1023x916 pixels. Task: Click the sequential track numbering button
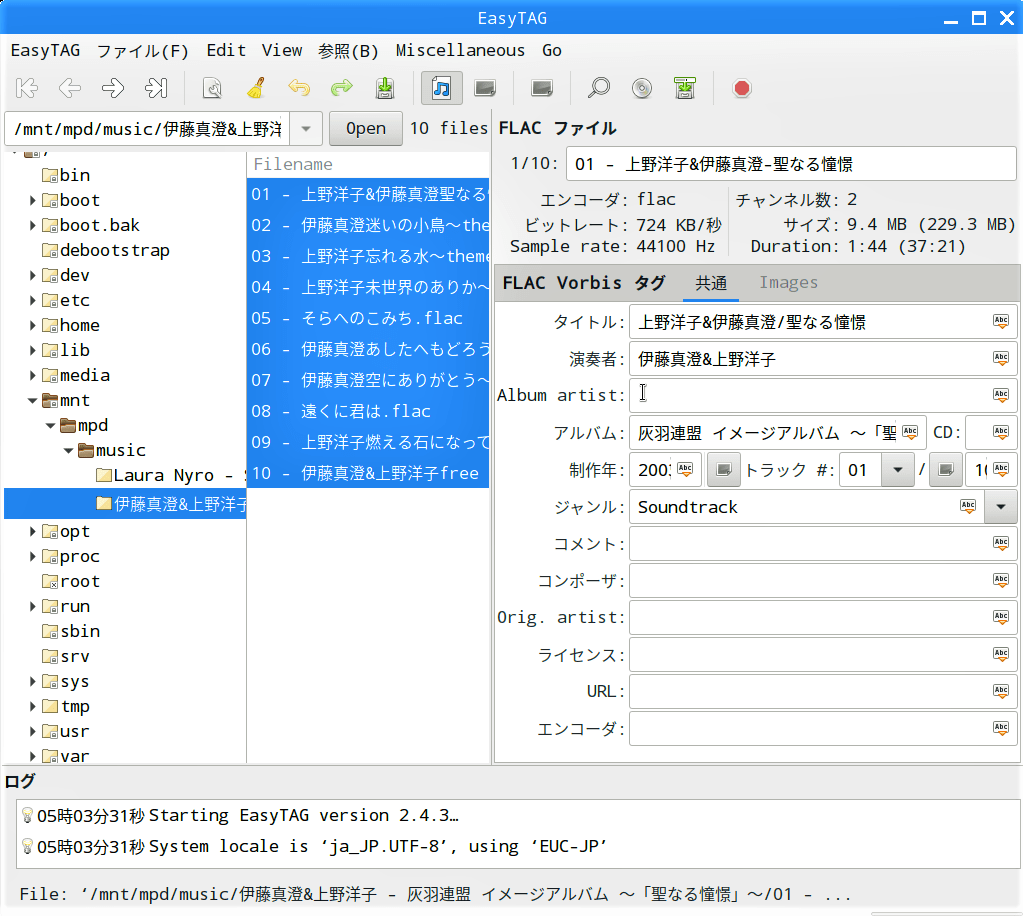(724, 470)
